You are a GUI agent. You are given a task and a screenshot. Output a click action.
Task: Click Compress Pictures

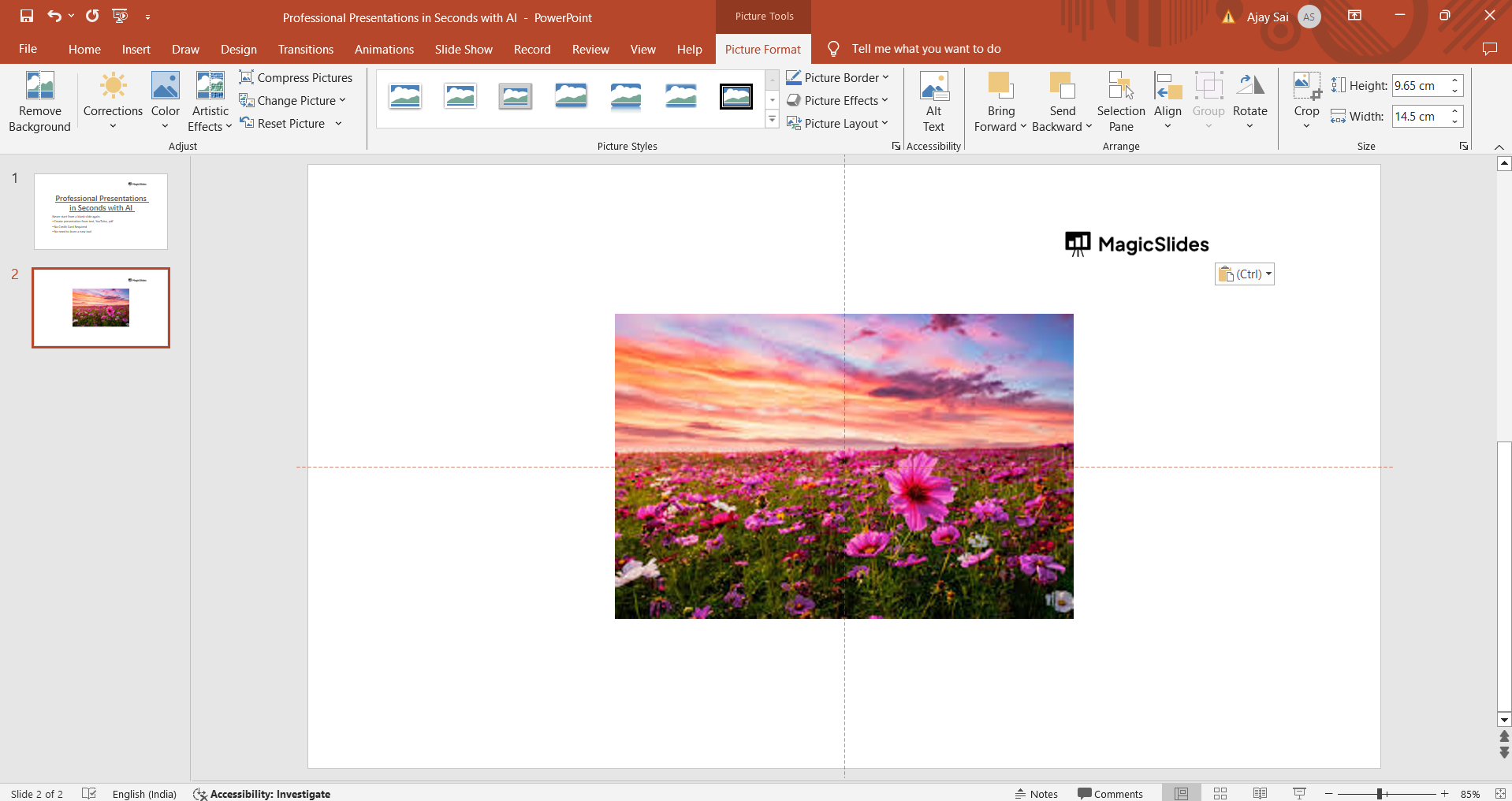click(296, 77)
